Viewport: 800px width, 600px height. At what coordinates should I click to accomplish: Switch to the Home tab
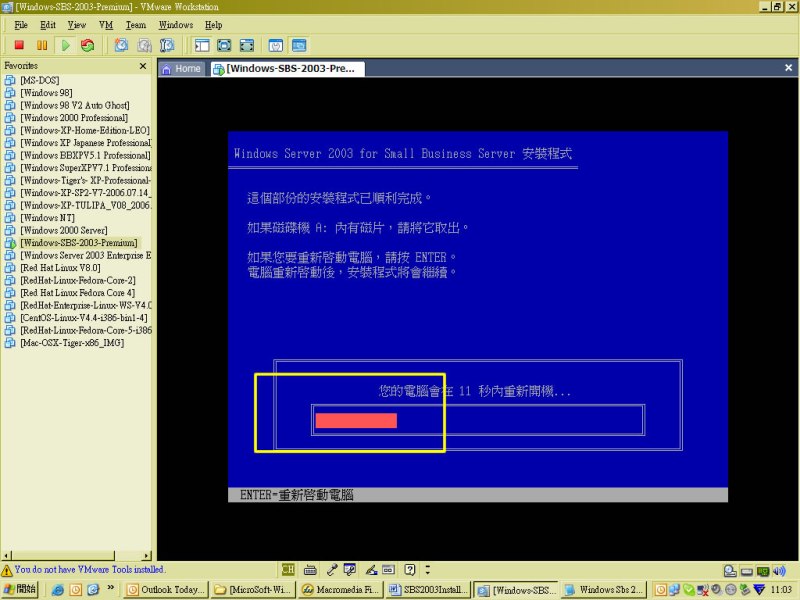[x=181, y=69]
